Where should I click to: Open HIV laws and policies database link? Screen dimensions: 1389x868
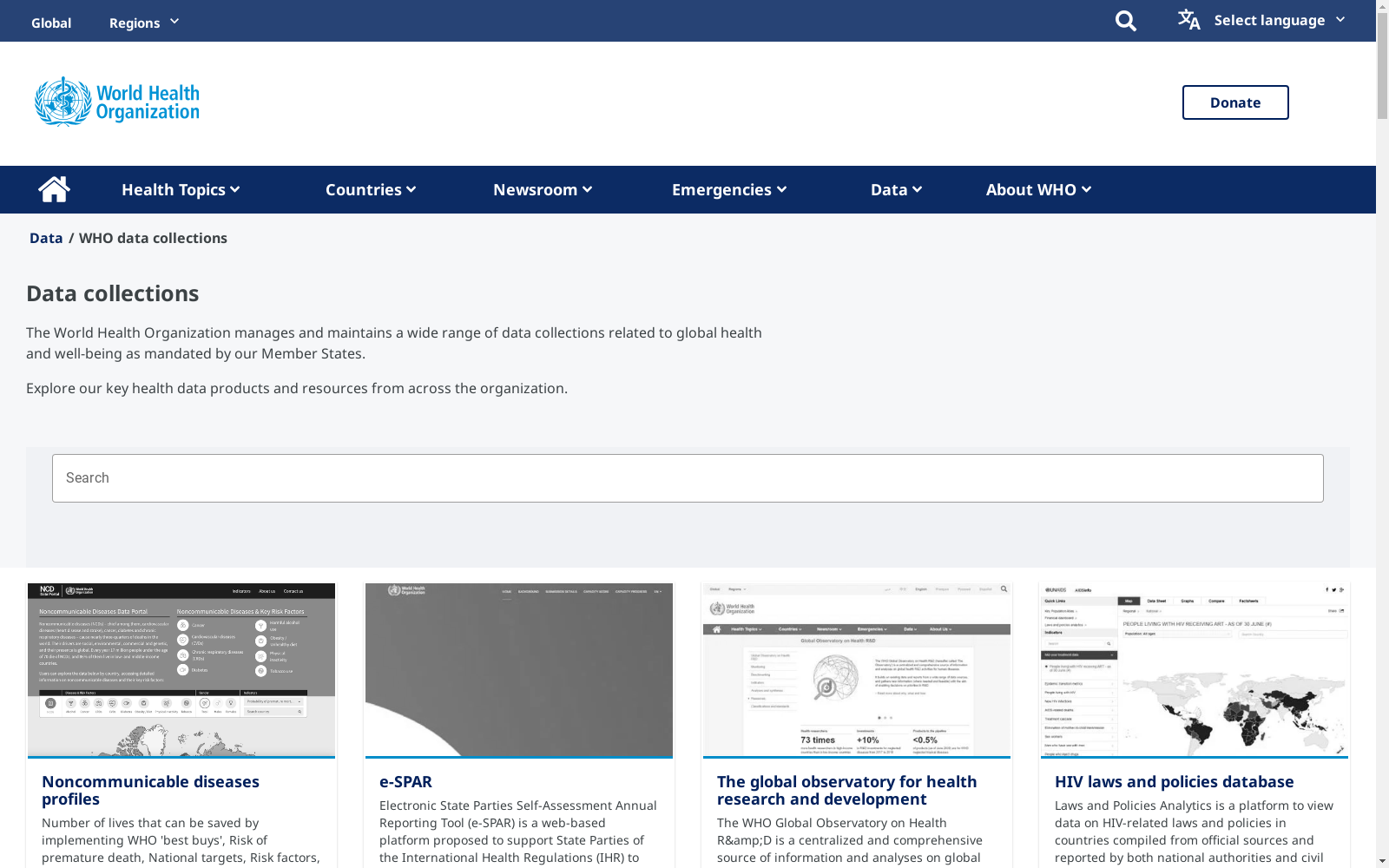tap(1174, 782)
